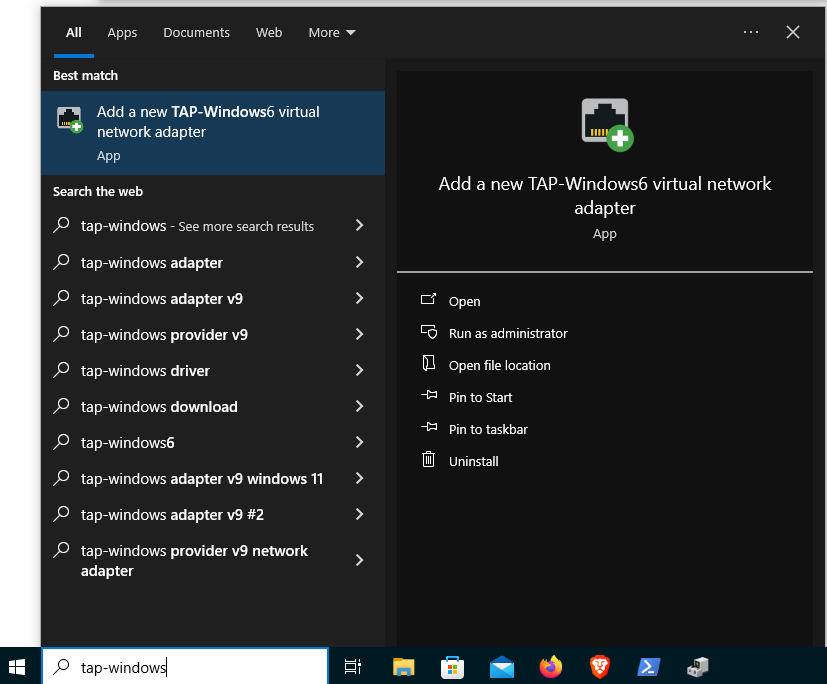Open PowerShell from the taskbar

tap(648, 666)
